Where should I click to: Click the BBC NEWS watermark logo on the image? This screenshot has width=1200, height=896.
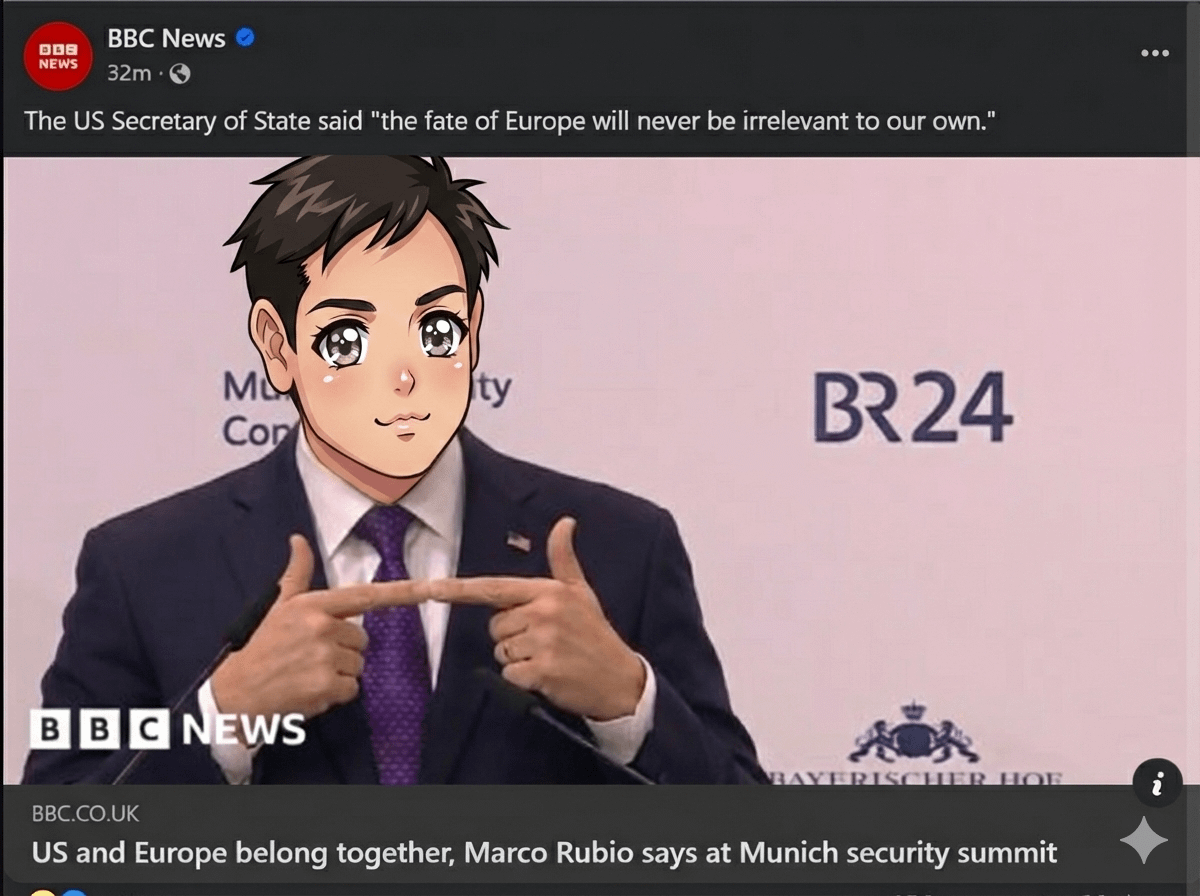(167, 729)
